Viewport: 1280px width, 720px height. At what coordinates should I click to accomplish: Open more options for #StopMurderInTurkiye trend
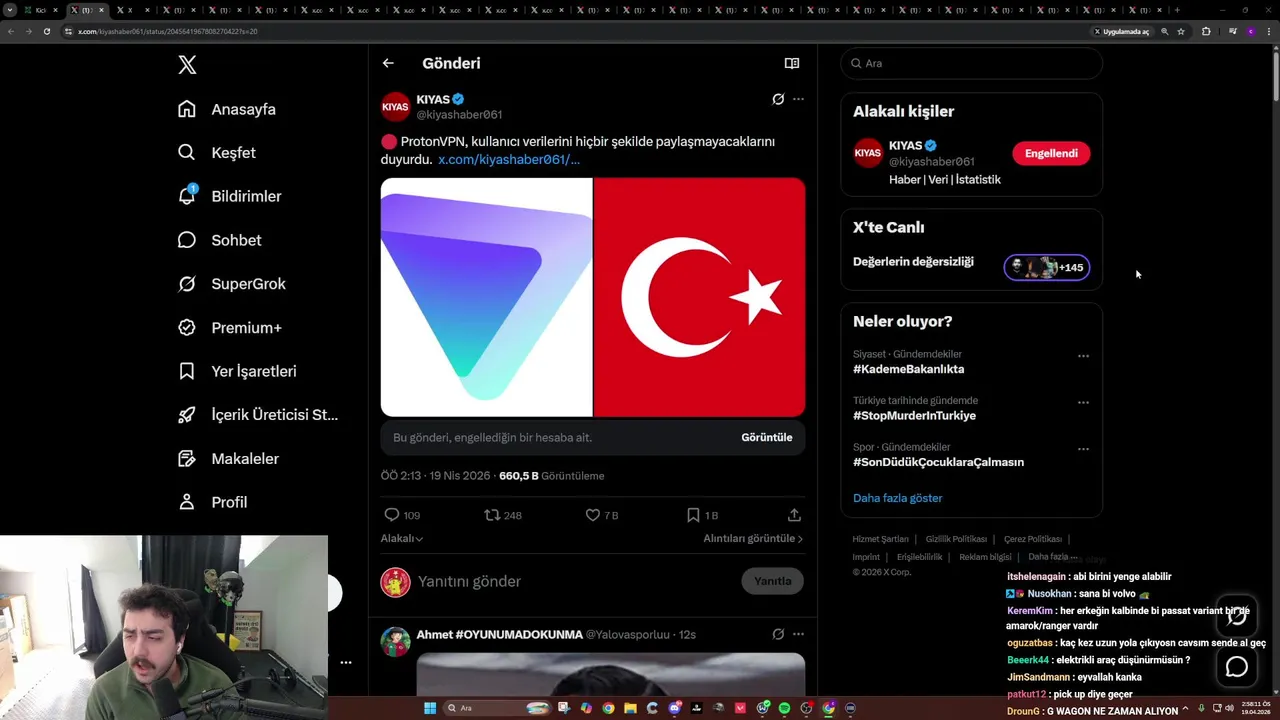pos(1083,402)
